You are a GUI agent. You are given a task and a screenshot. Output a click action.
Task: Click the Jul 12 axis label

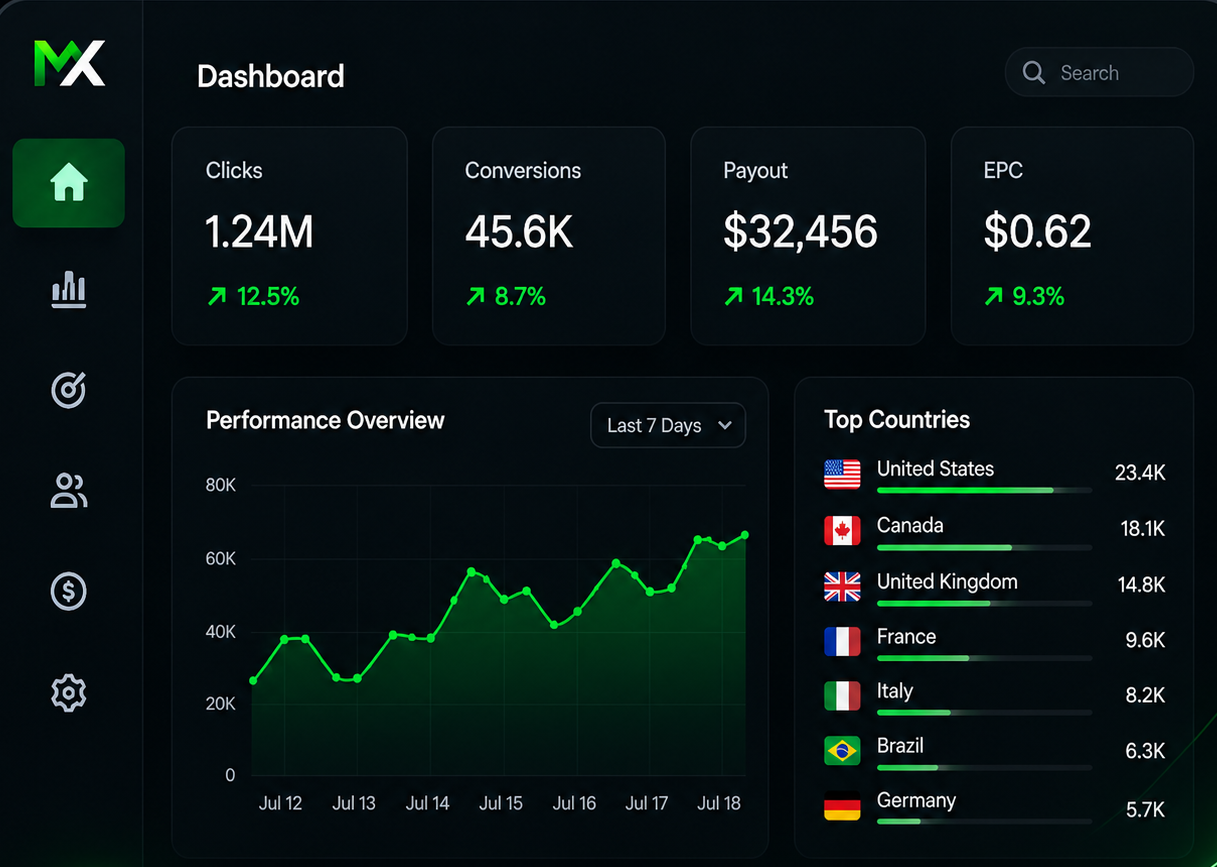(280, 803)
